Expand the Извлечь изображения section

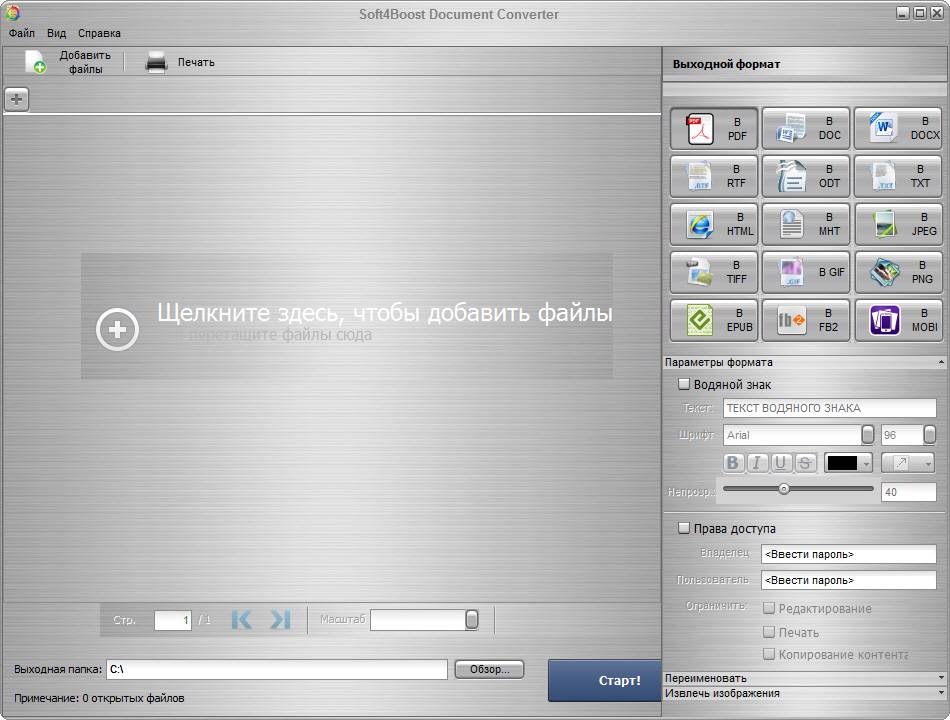pos(804,693)
